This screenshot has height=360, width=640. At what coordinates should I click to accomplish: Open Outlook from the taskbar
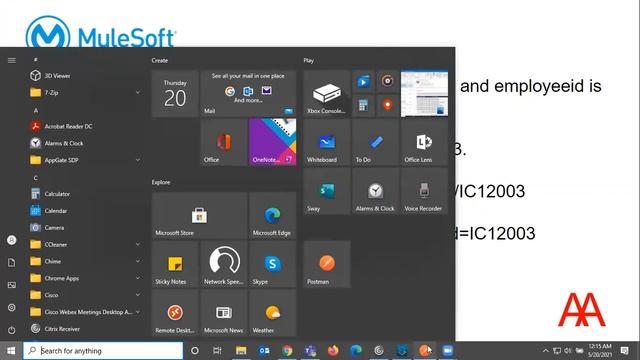264,351
